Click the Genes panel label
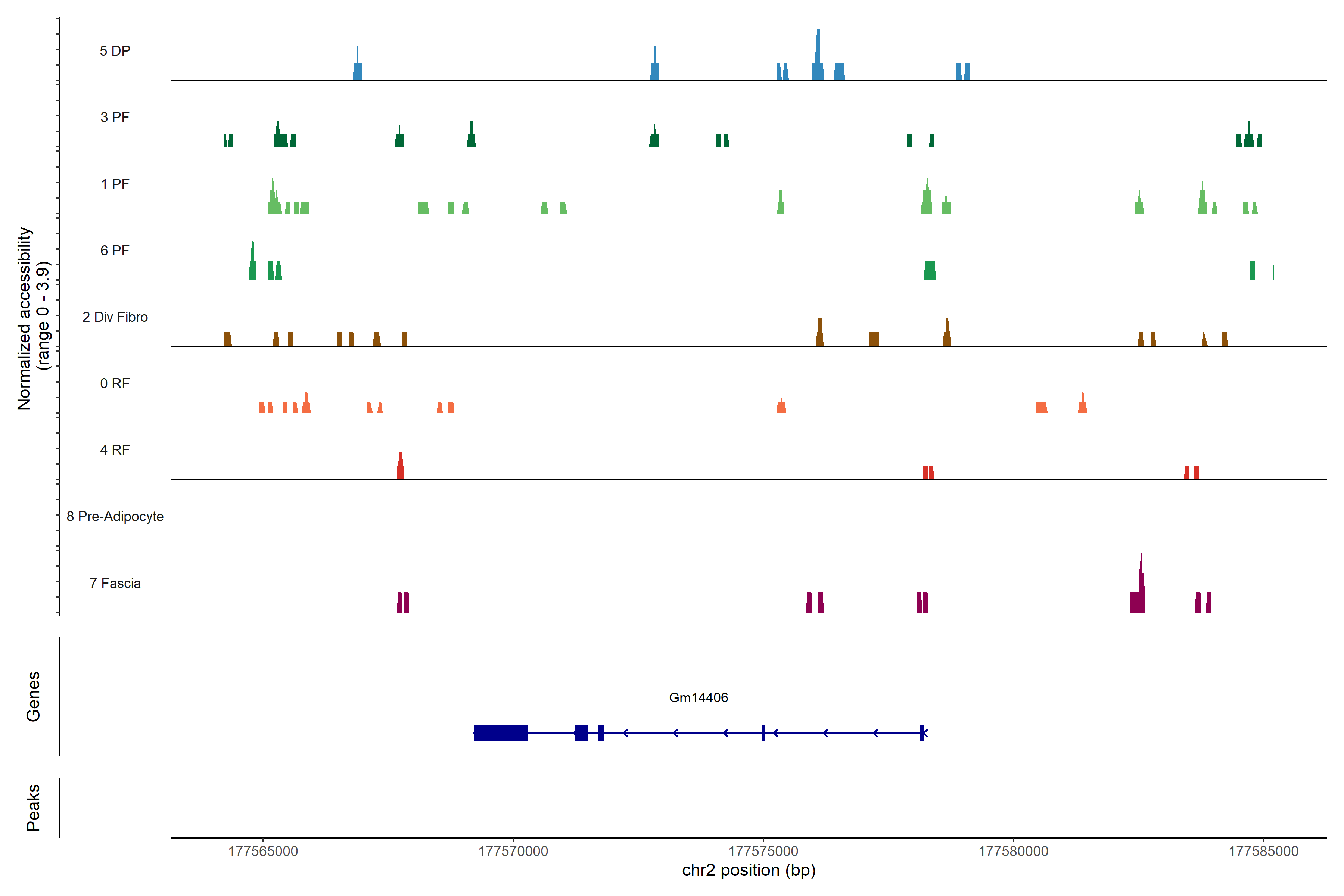Viewport: 1344px width, 896px height. pos(33,697)
